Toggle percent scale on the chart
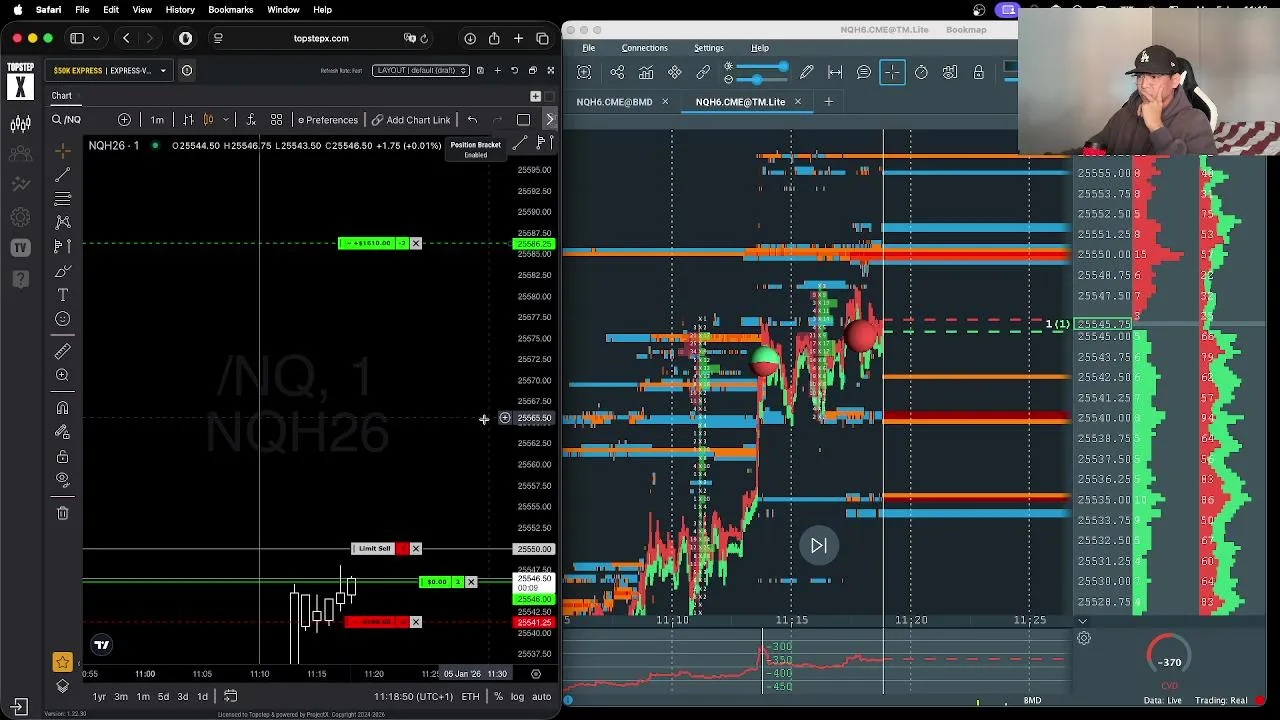 pyautogui.click(x=498, y=697)
